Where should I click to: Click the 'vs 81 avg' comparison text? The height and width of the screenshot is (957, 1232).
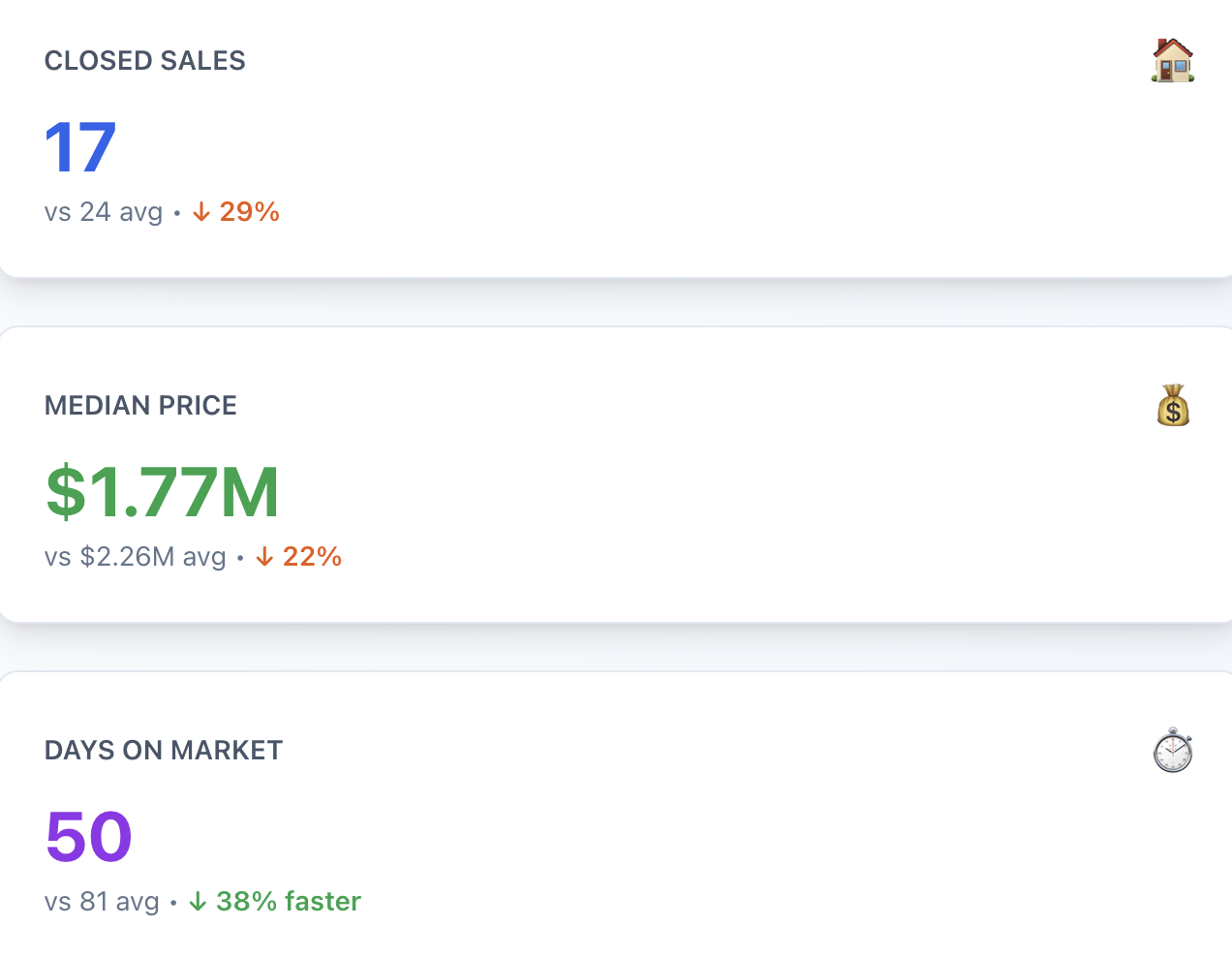102,902
